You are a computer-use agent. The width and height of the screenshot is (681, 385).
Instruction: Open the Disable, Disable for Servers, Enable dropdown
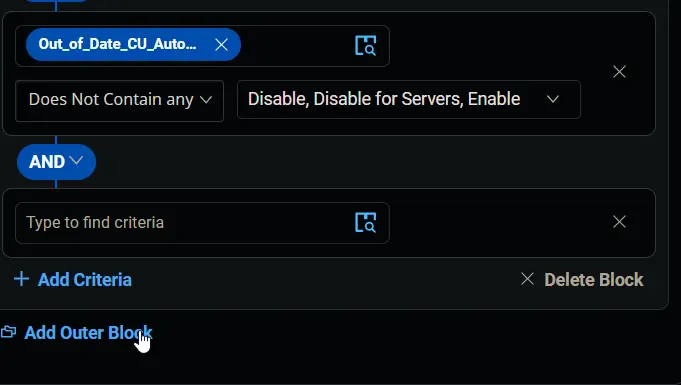click(409, 100)
